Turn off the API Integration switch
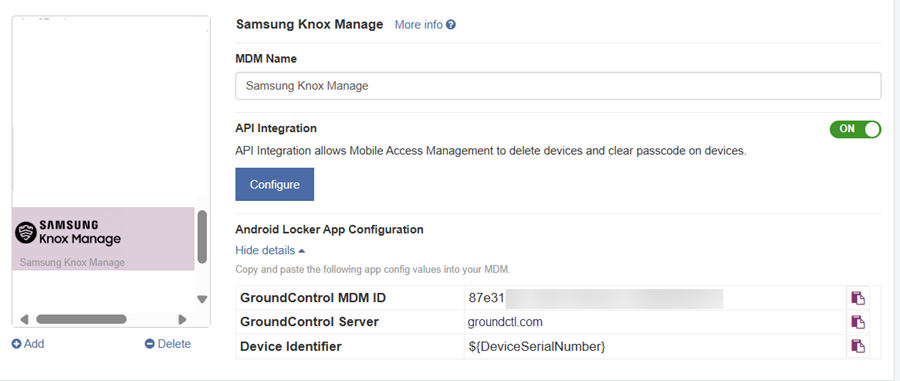The image size is (900, 381). [855, 129]
